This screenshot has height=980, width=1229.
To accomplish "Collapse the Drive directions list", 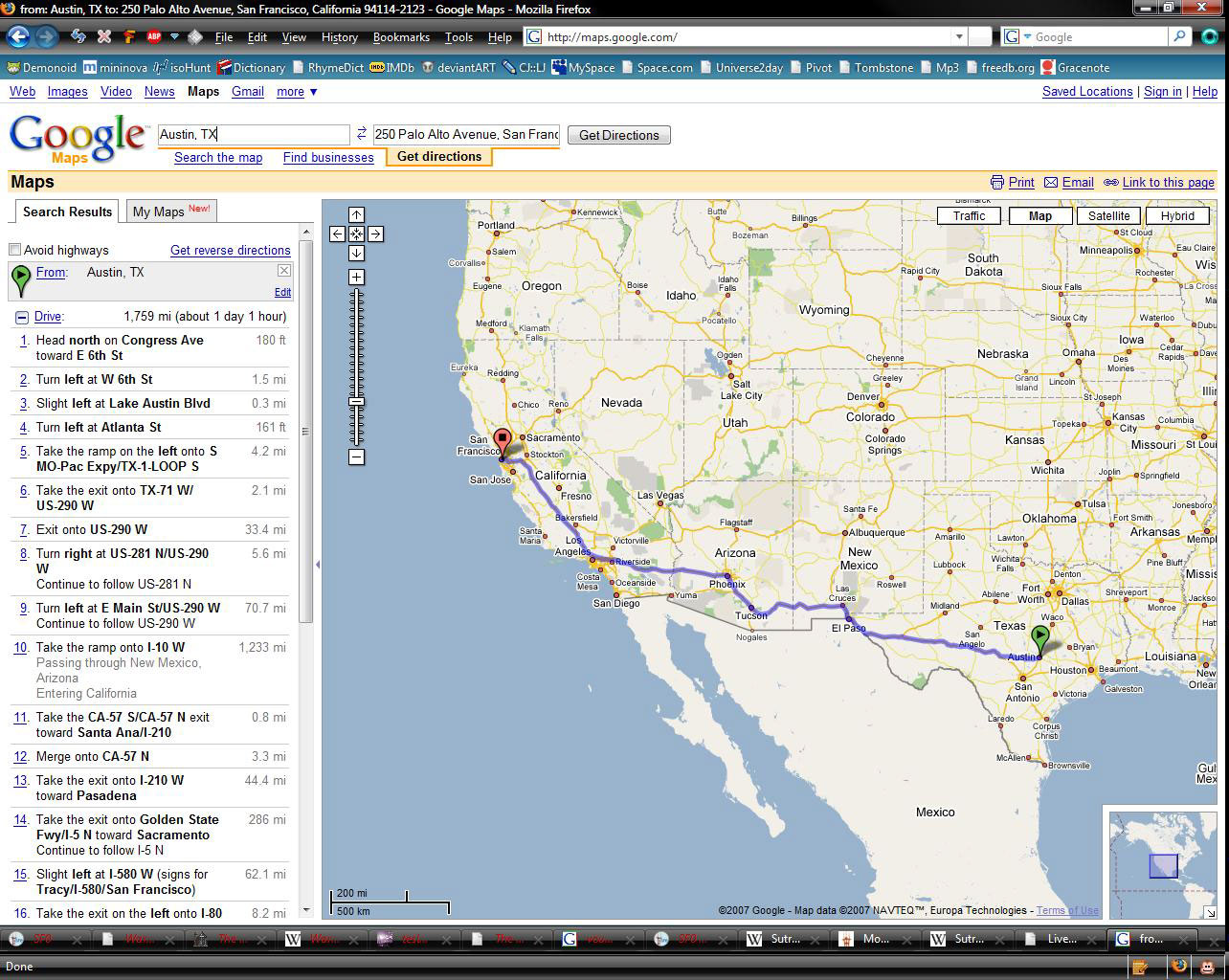I will click(21, 317).
